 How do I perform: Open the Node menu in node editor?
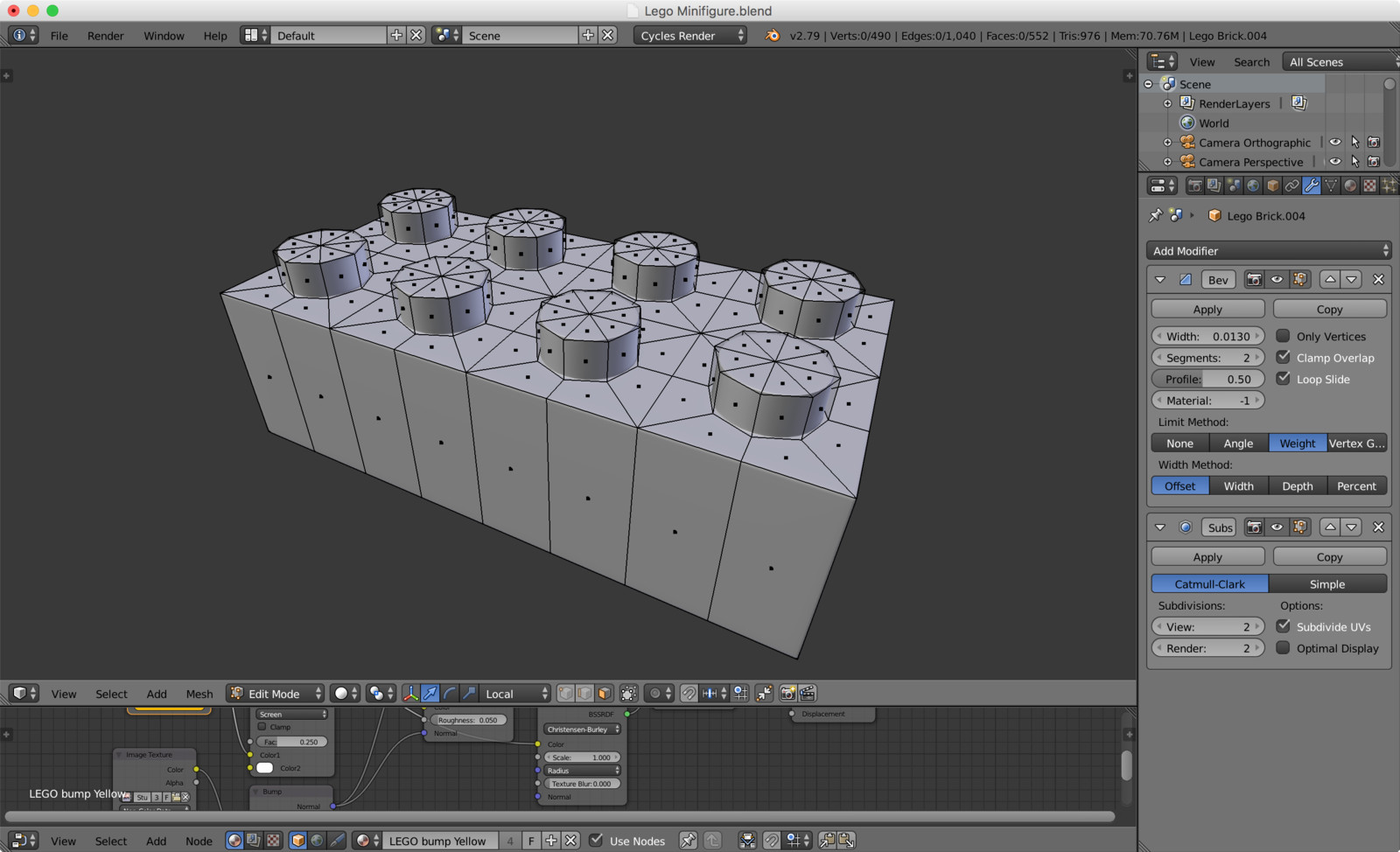tap(199, 841)
